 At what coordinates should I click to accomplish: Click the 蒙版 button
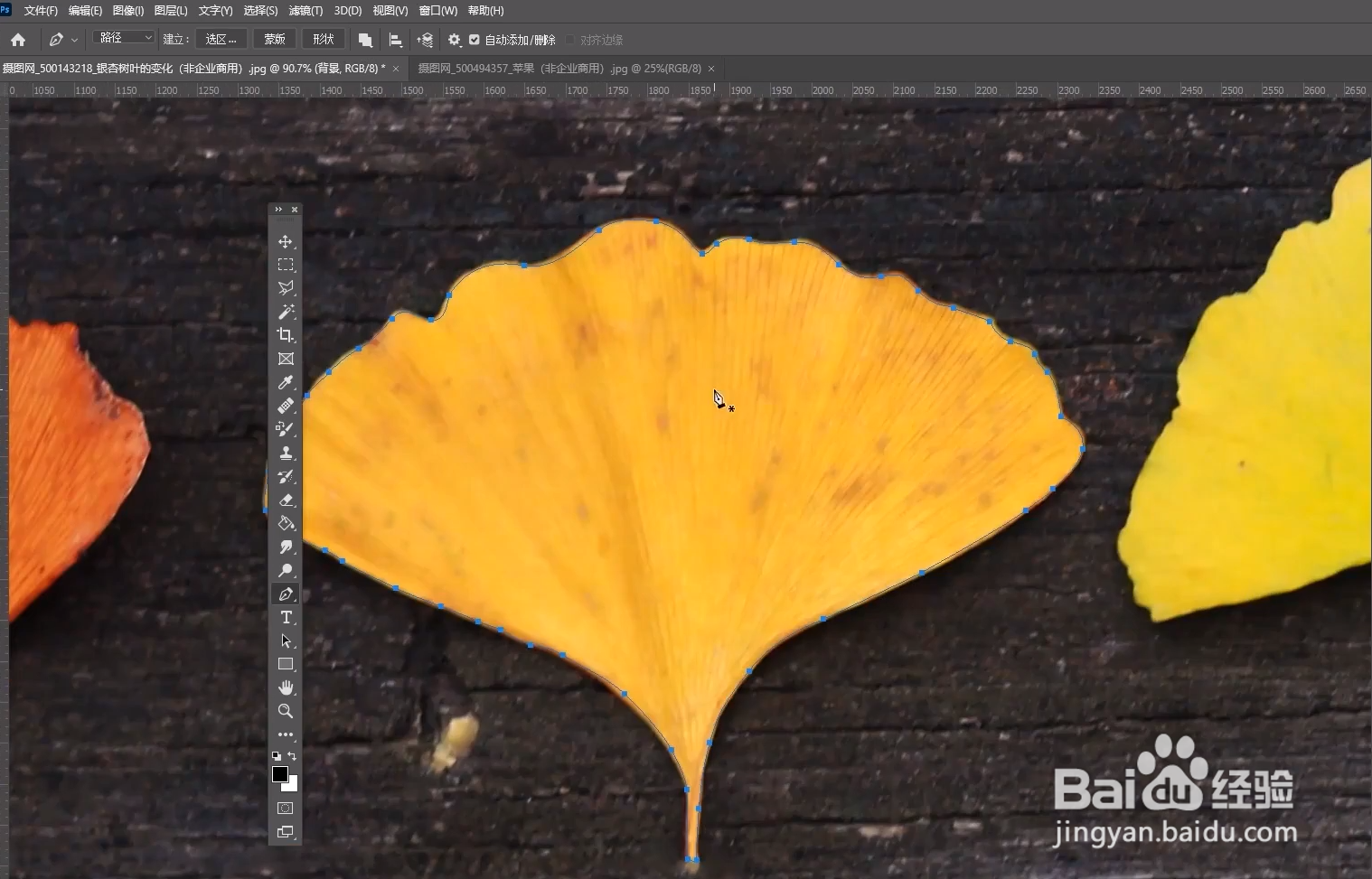pyautogui.click(x=275, y=39)
